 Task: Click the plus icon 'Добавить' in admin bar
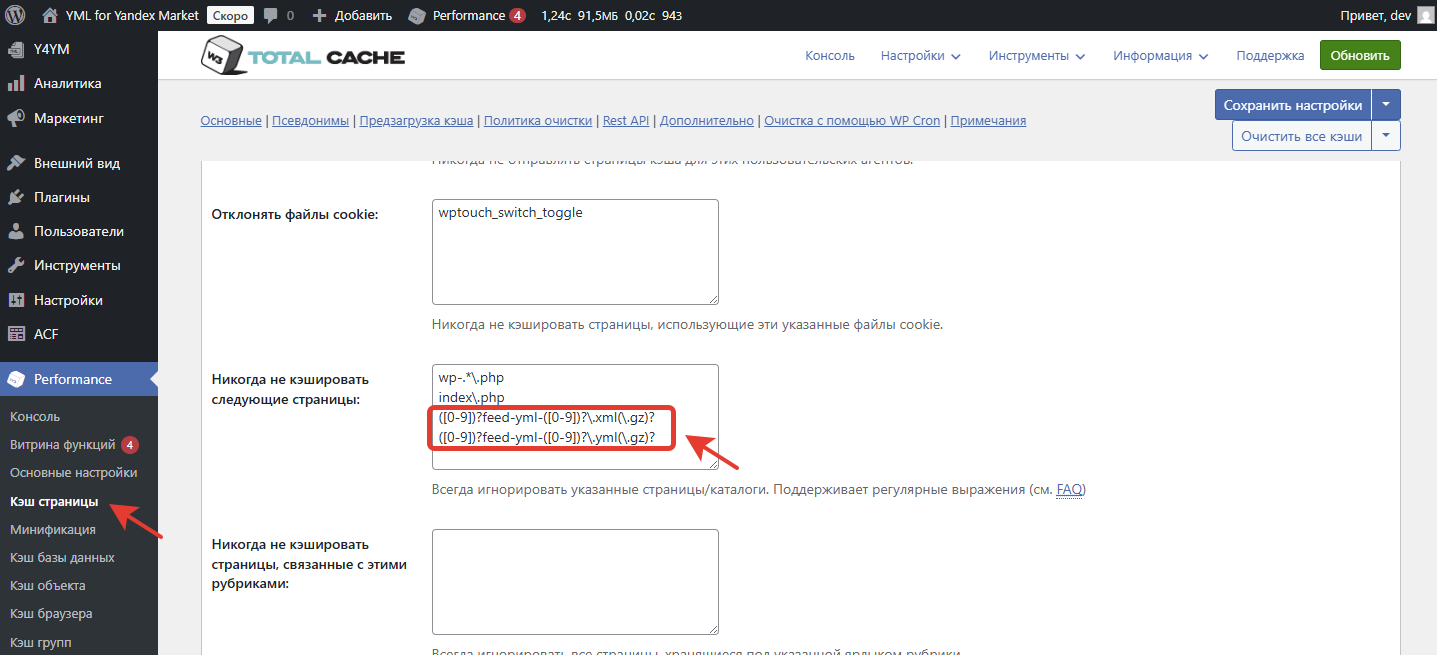320,16
